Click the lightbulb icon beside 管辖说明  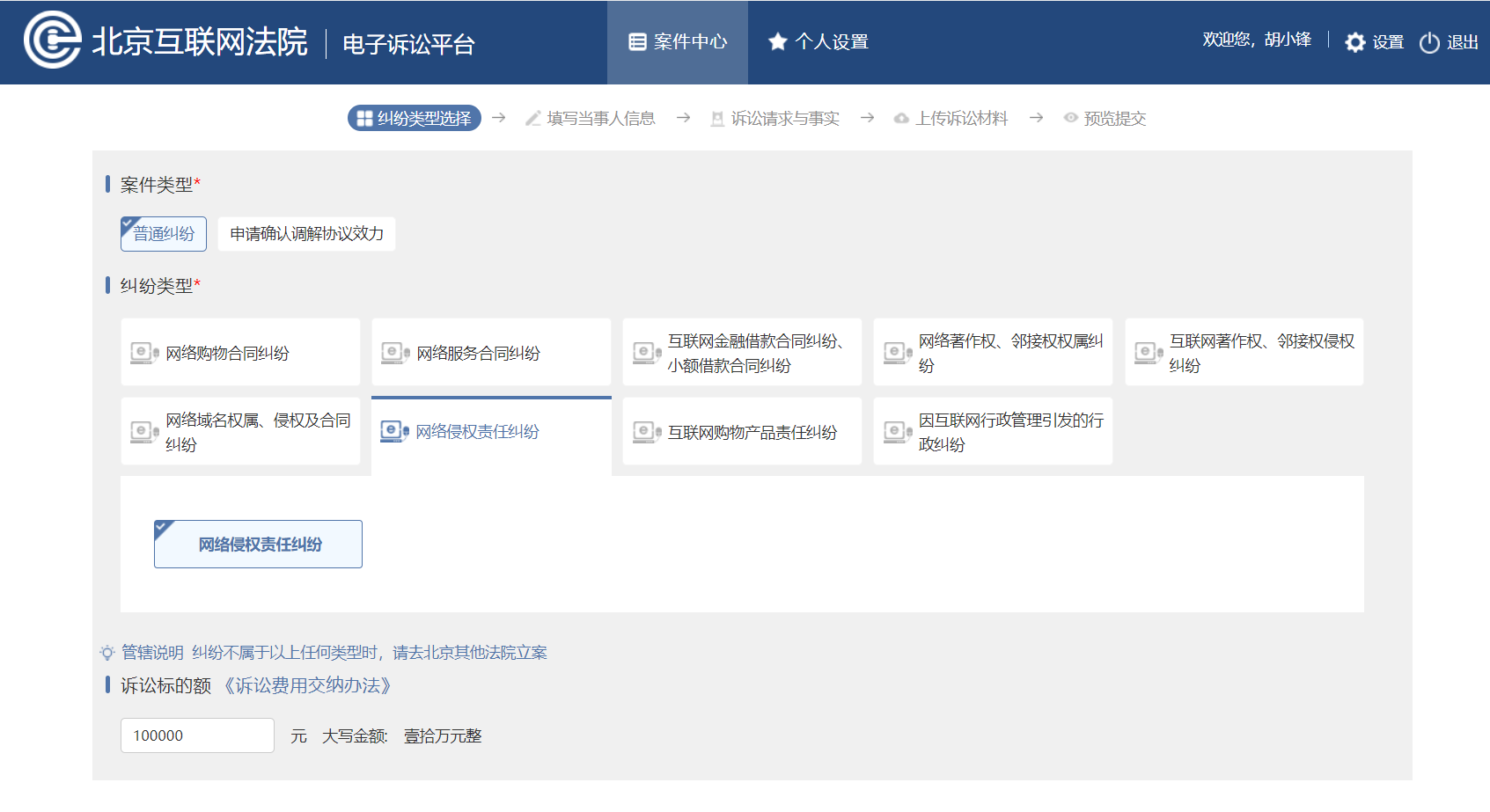tap(107, 653)
